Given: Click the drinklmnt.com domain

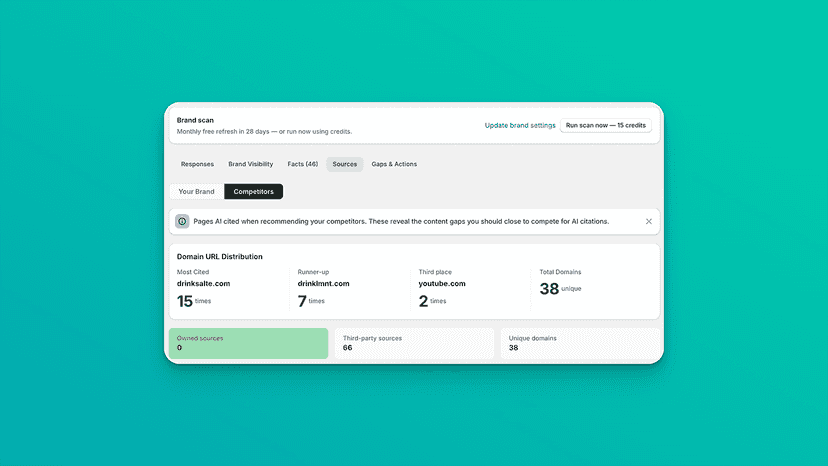Looking at the screenshot, I should click(x=323, y=284).
